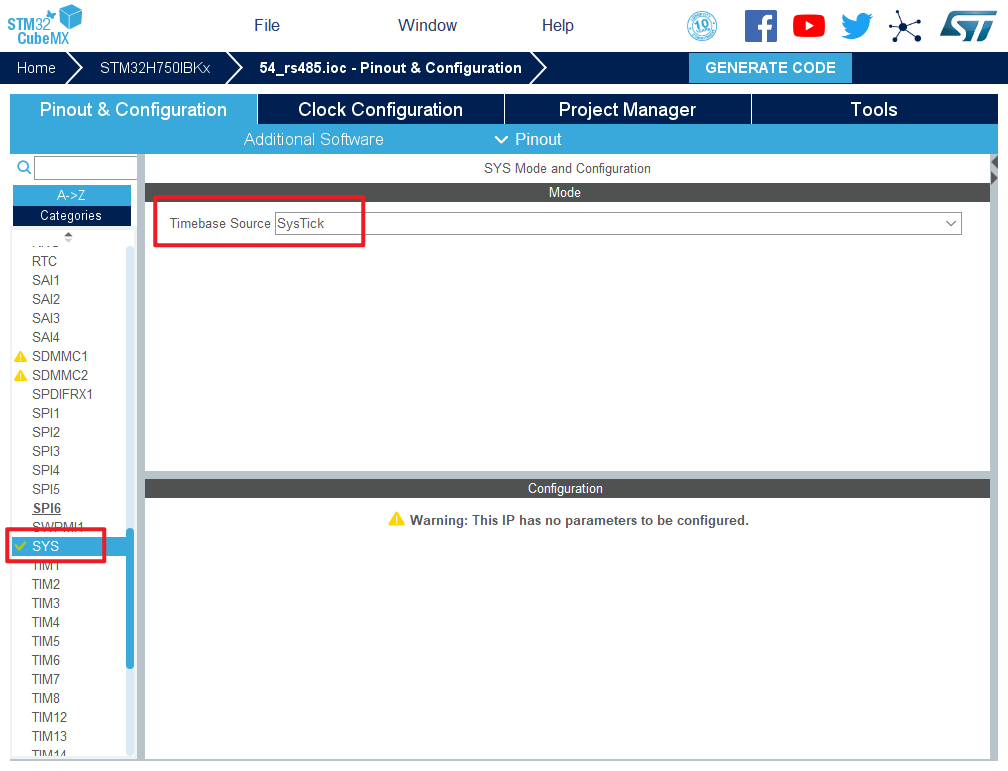The height and width of the screenshot is (771, 1008).
Task: Expand the Pinout dropdown menu
Action: click(528, 139)
